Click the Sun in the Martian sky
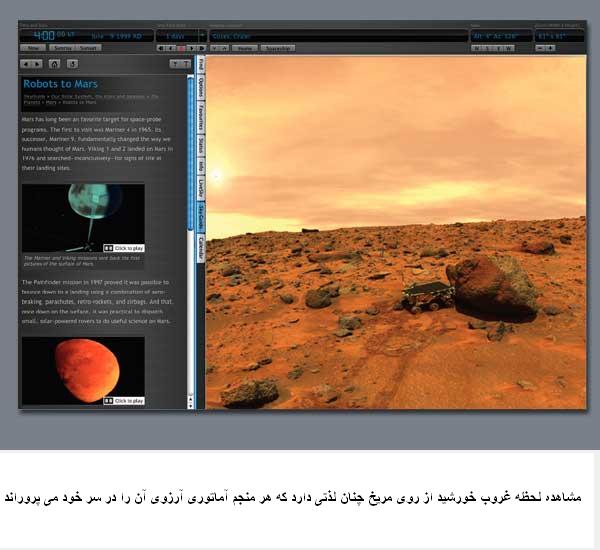 pos(217,176)
